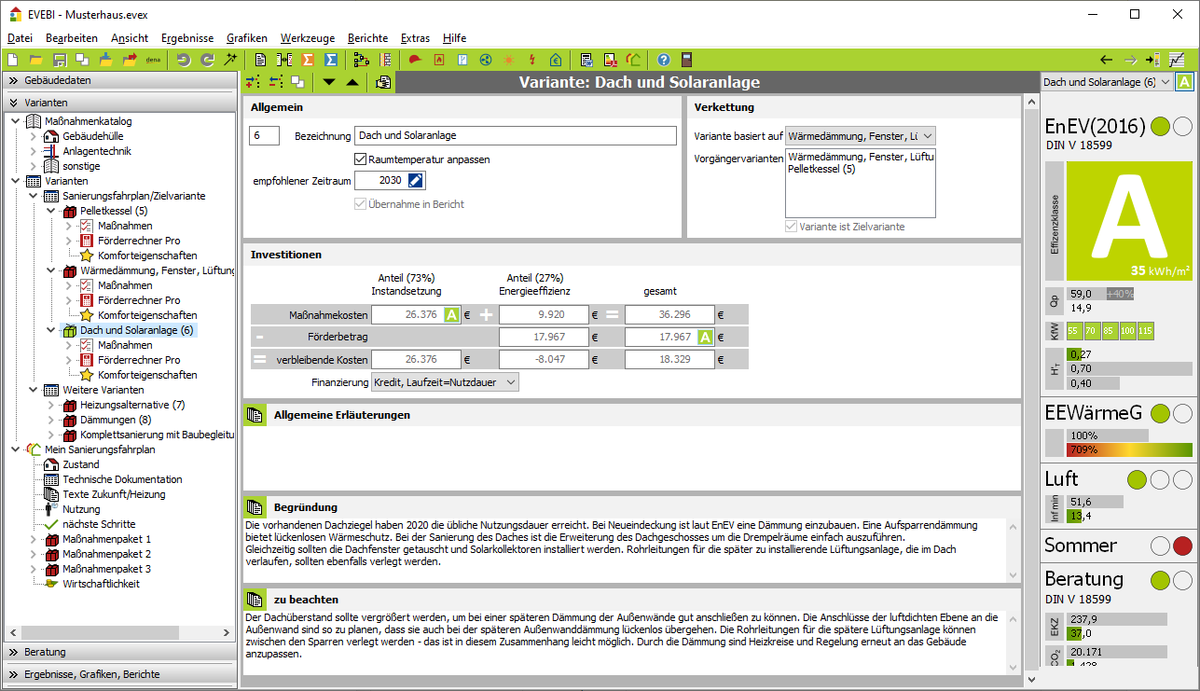Screen dimensions: 1200x691
Task: Click the red circle next to Sommer
Action: [1182, 546]
